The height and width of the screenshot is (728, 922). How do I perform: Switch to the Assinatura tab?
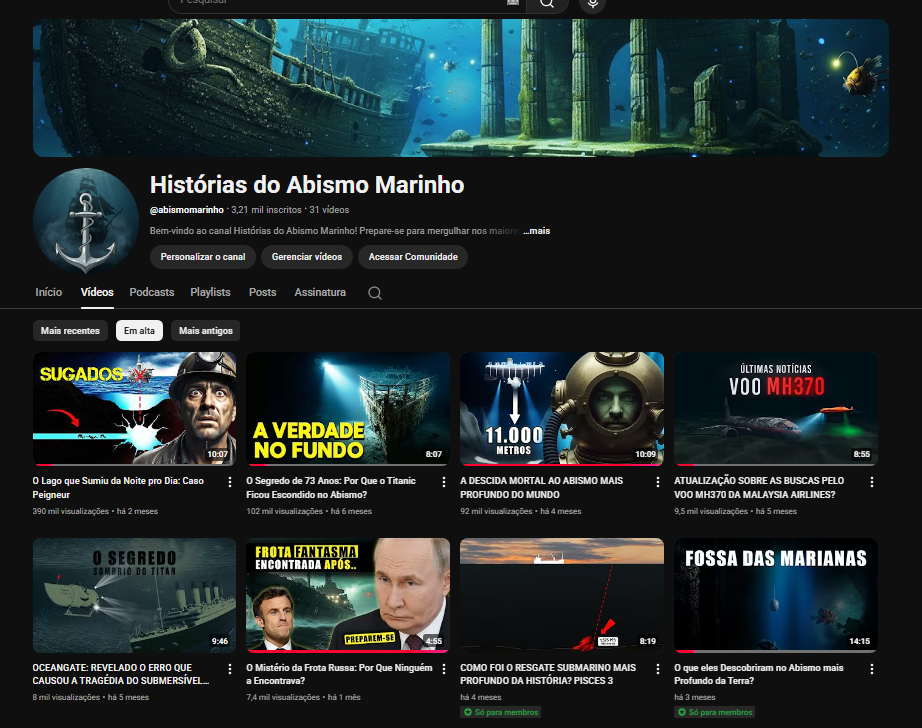point(320,292)
